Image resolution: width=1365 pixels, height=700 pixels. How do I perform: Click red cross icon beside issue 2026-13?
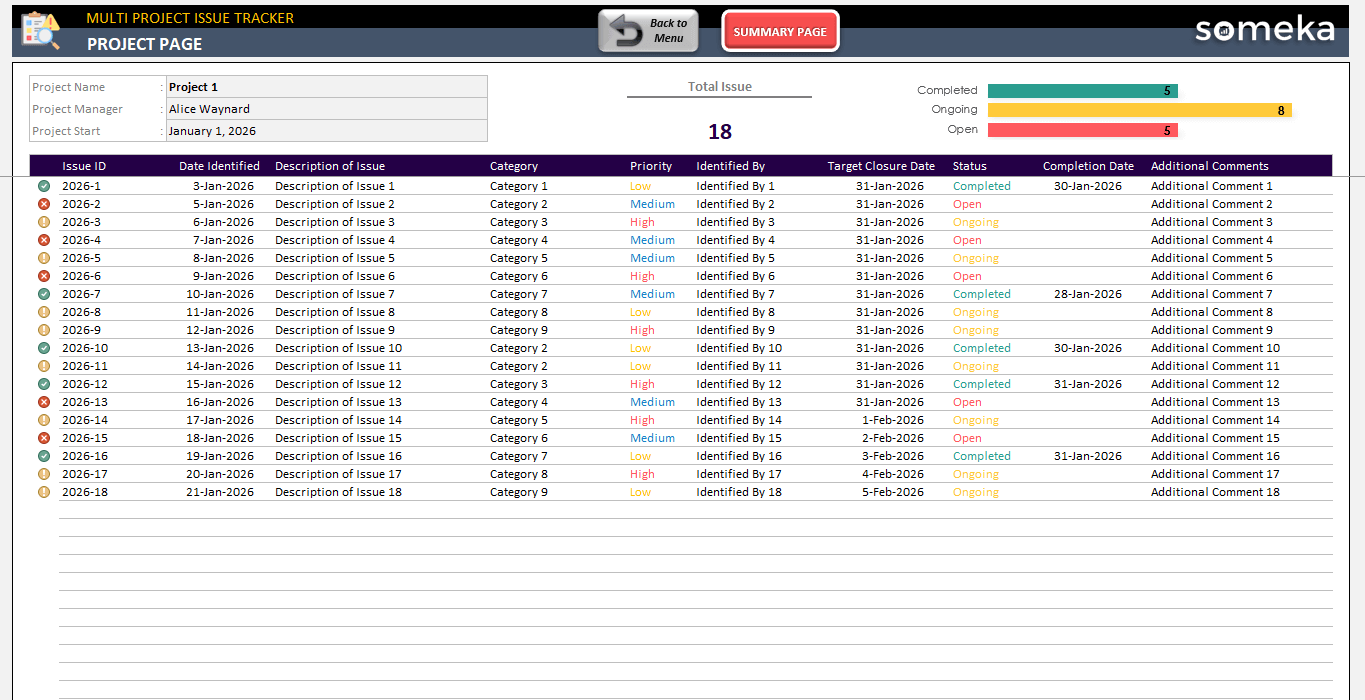[44, 402]
